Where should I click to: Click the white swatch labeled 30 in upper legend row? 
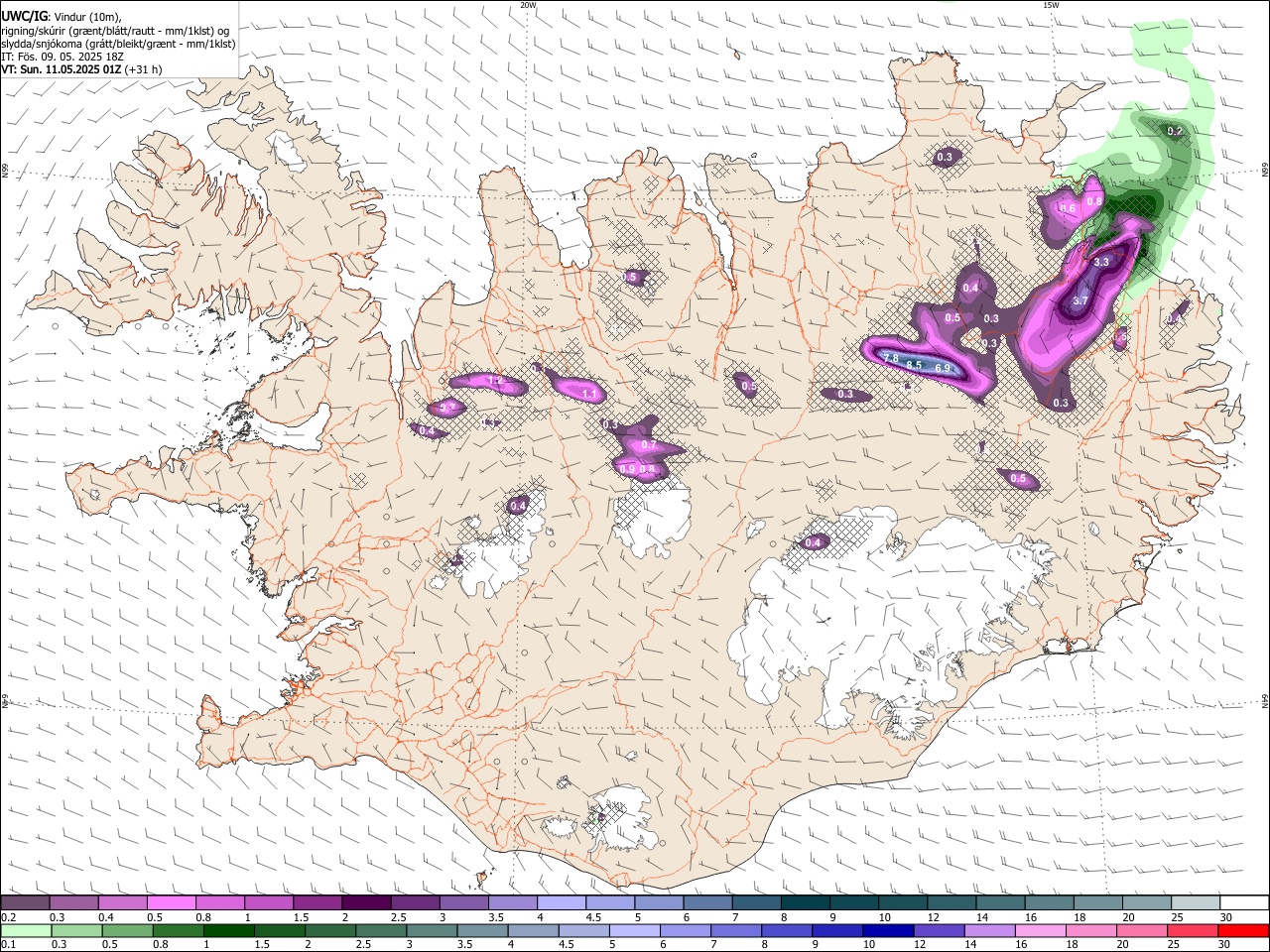pos(1243,903)
